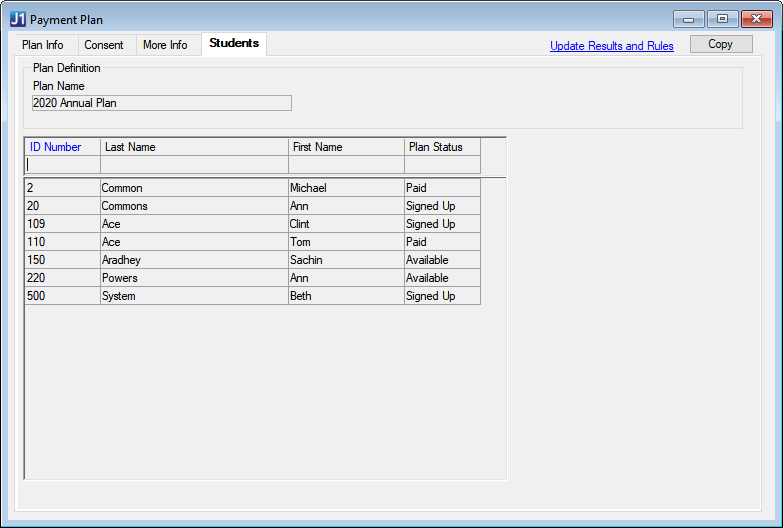Select Paid status for Tom Ace
The height and width of the screenshot is (528, 783).
click(x=442, y=242)
